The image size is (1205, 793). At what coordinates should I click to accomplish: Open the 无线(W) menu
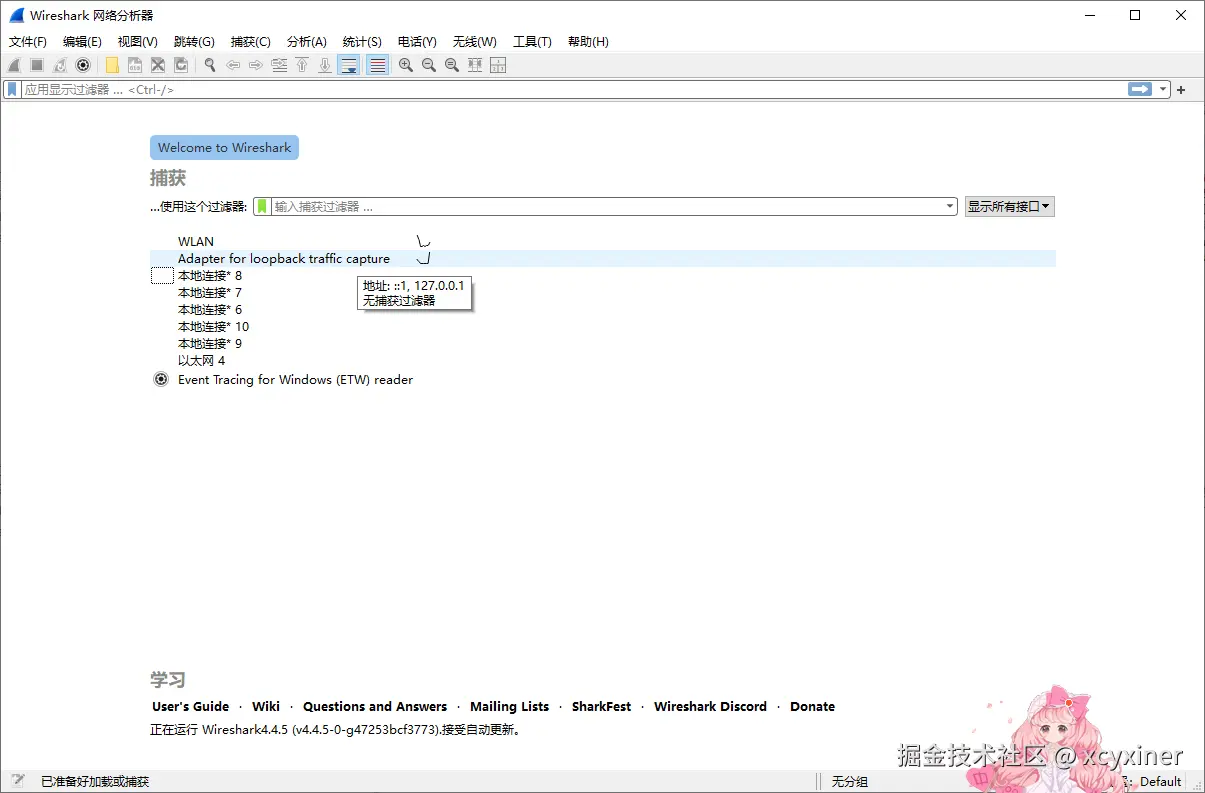[x=474, y=42]
